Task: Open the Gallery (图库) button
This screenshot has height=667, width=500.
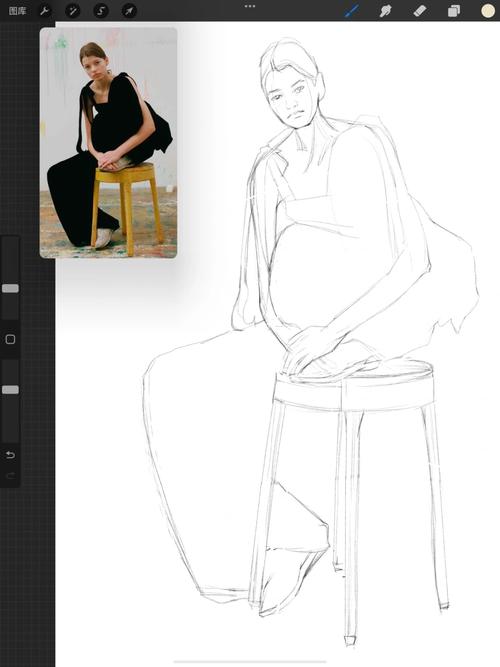Action: pyautogui.click(x=17, y=11)
